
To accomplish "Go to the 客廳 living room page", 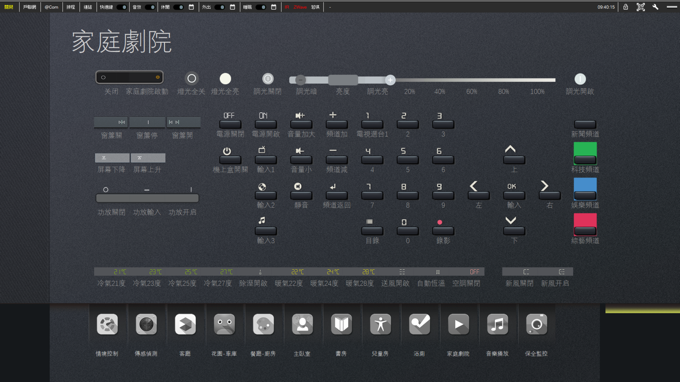I will [185, 324].
